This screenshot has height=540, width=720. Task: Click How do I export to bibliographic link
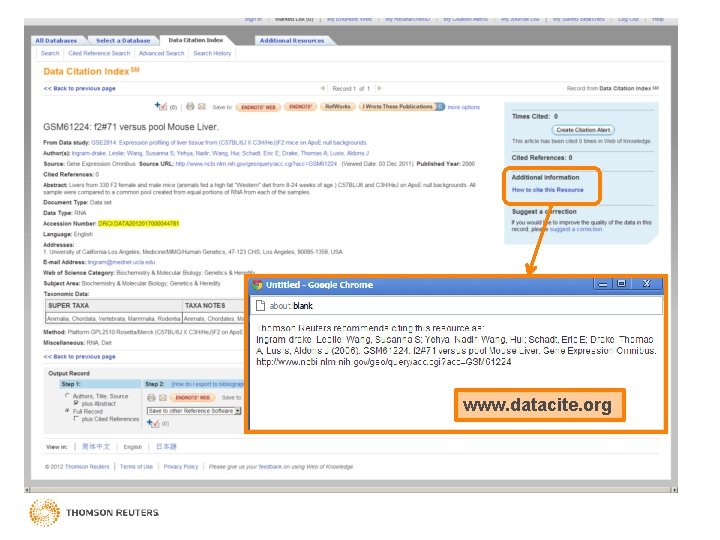(x=208, y=384)
